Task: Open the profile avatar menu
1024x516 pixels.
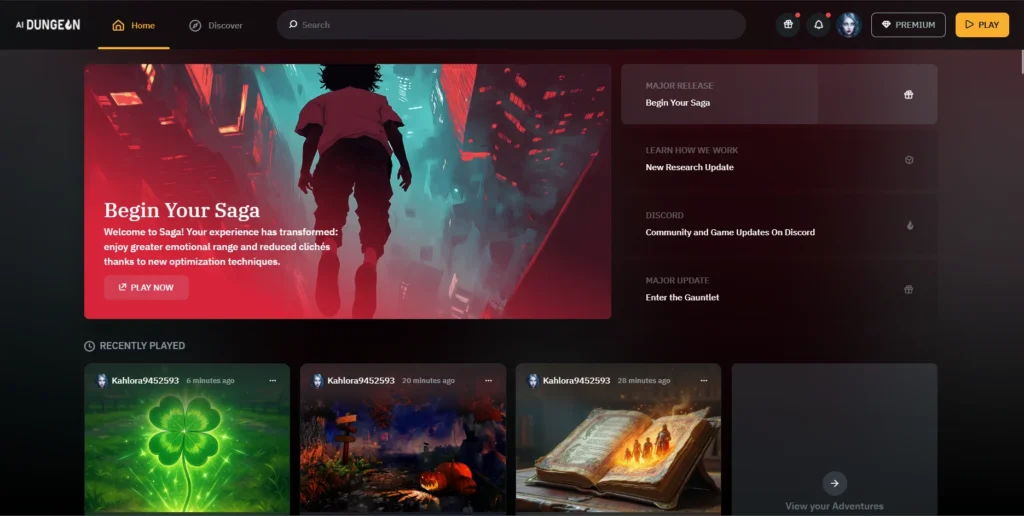Action: coord(848,25)
